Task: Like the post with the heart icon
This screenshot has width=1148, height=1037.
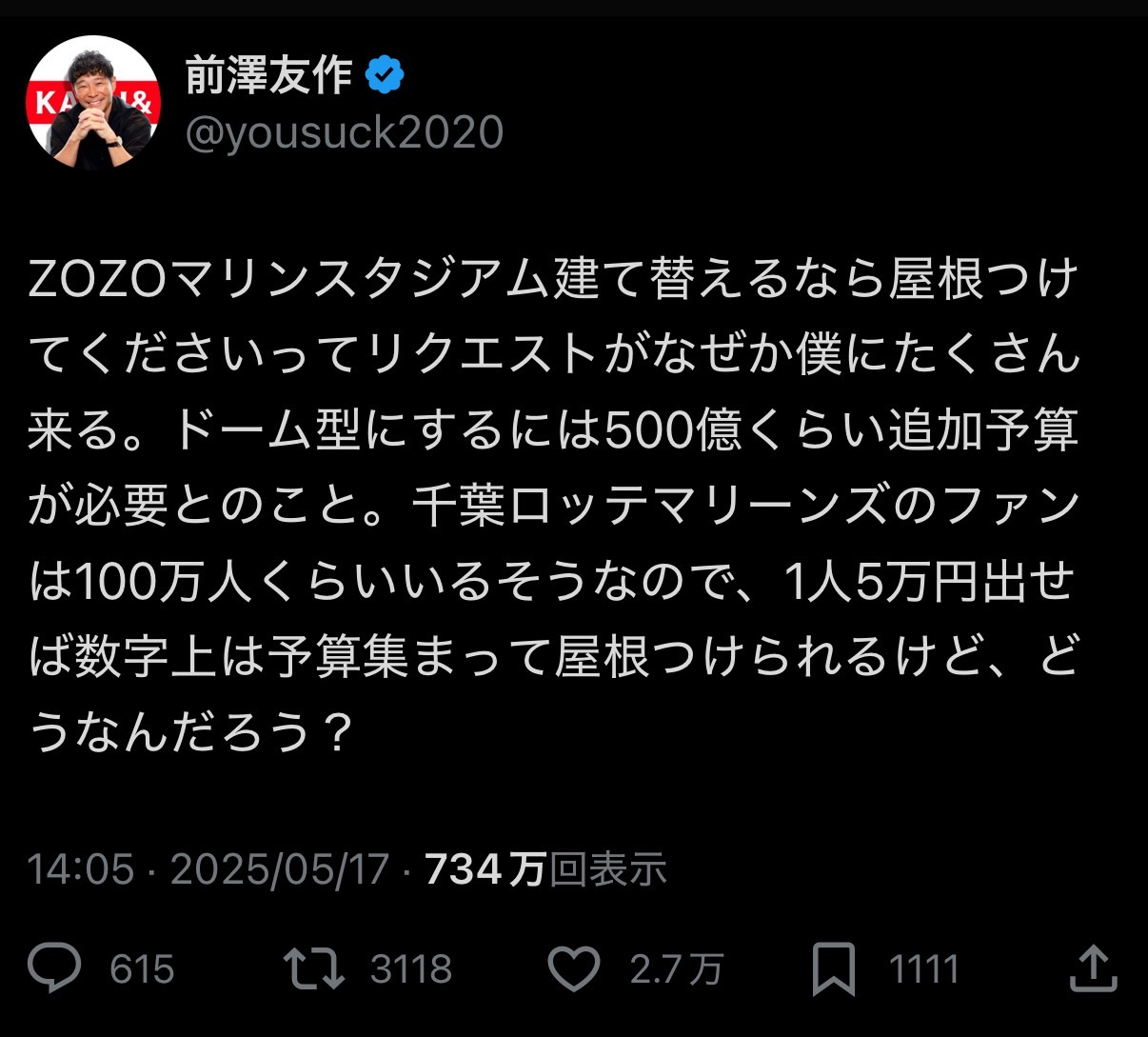Action: tap(575, 969)
